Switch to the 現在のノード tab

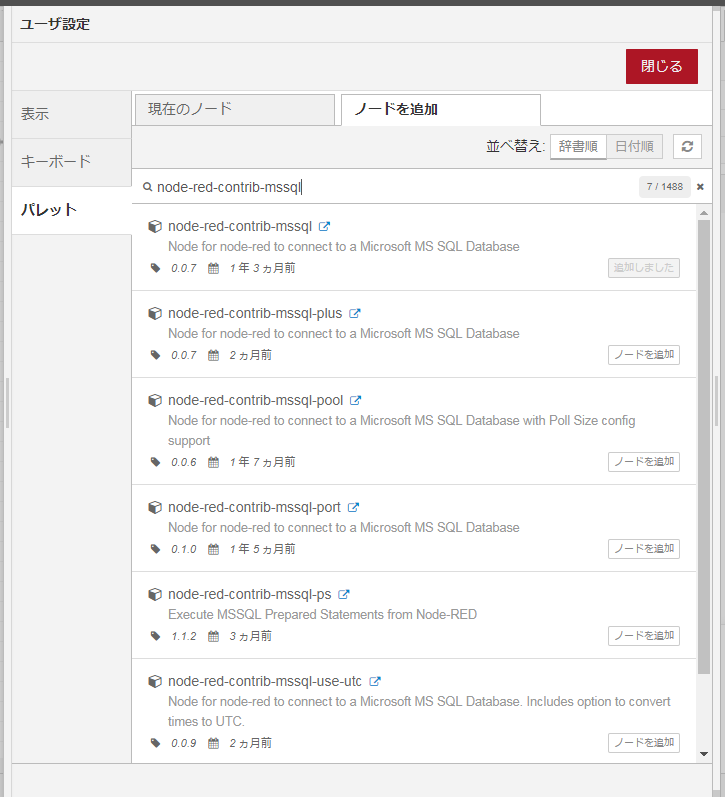tap(235, 109)
